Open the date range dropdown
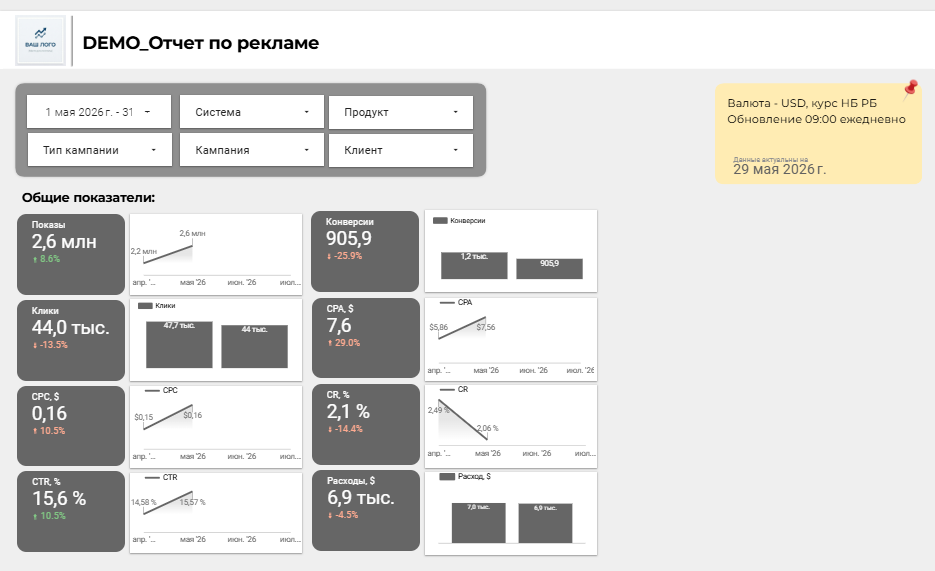This screenshot has height=571, width=935. (x=99, y=112)
